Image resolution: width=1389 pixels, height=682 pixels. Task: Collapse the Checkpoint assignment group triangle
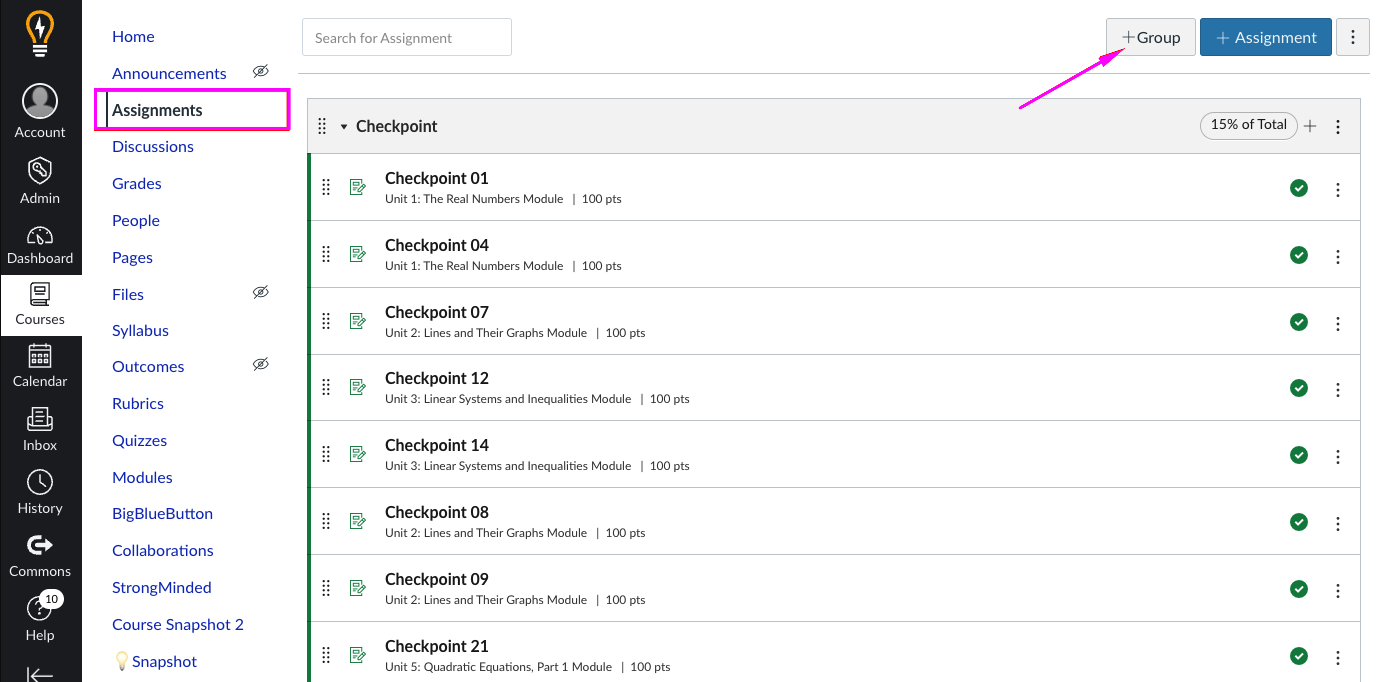point(344,127)
